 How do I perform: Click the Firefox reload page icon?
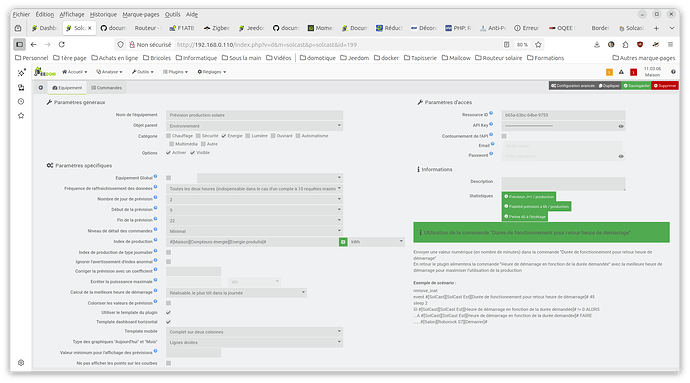(x=62, y=44)
